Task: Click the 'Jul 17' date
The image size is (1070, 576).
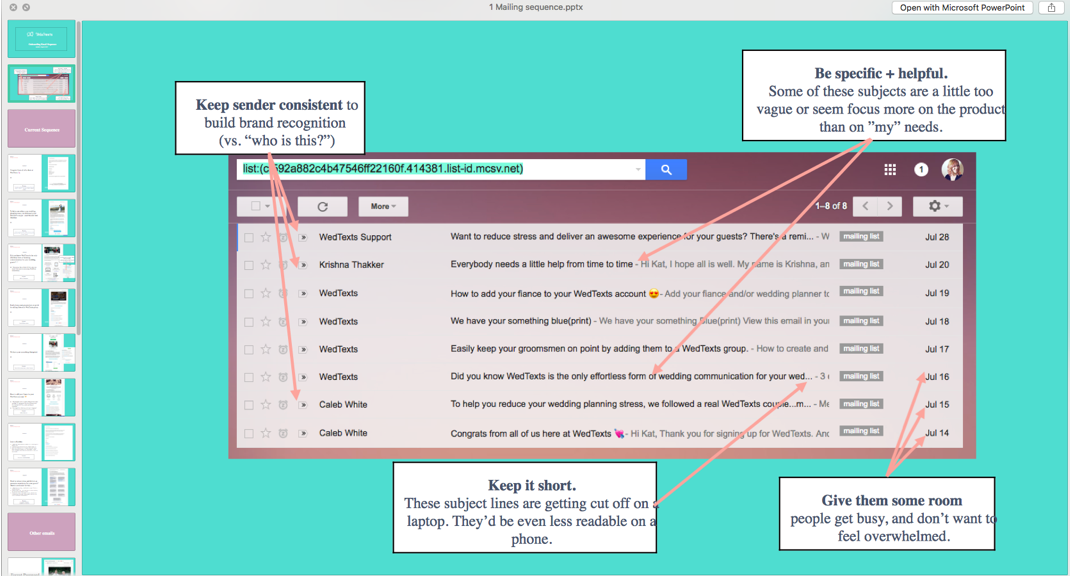Action: click(x=937, y=349)
